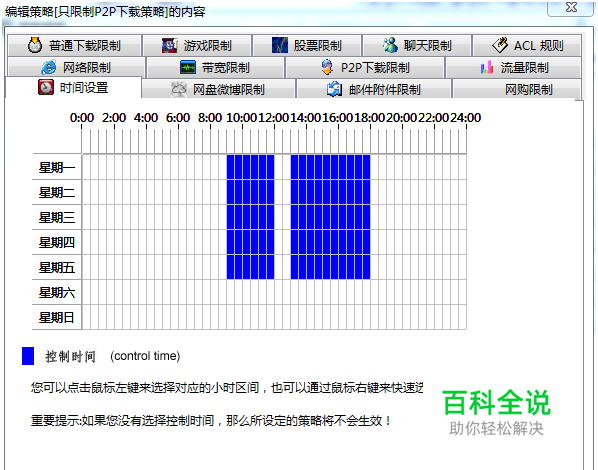598x470 pixels.
Task: Open the 网购限制 tab
Action: pos(517,89)
